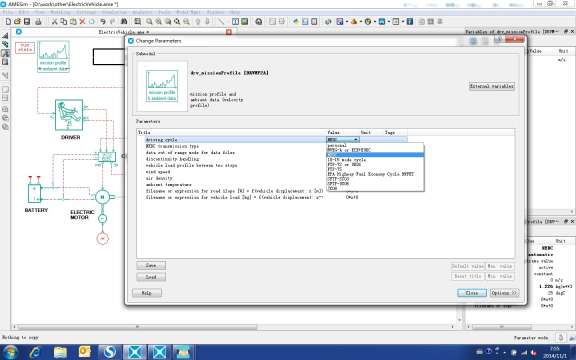Click the Cut scissors toolbar icon
576x360 pixels.
pyautogui.click(x=54, y=22)
